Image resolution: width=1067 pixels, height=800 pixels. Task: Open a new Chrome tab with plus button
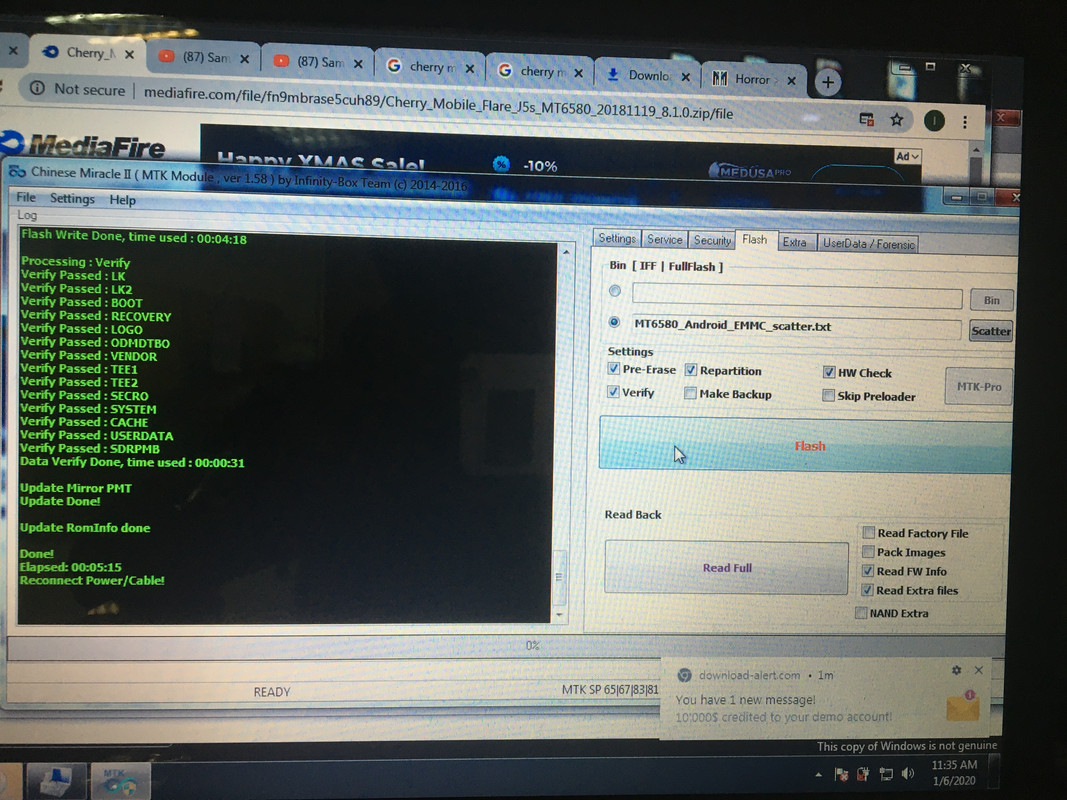point(828,82)
